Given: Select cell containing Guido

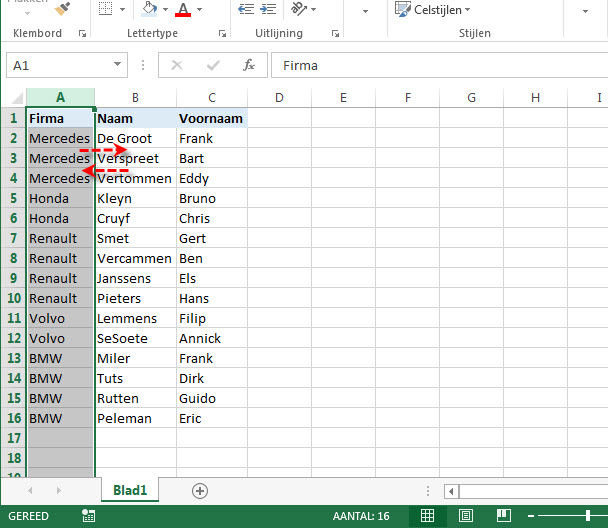Looking at the screenshot, I should [212, 399].
